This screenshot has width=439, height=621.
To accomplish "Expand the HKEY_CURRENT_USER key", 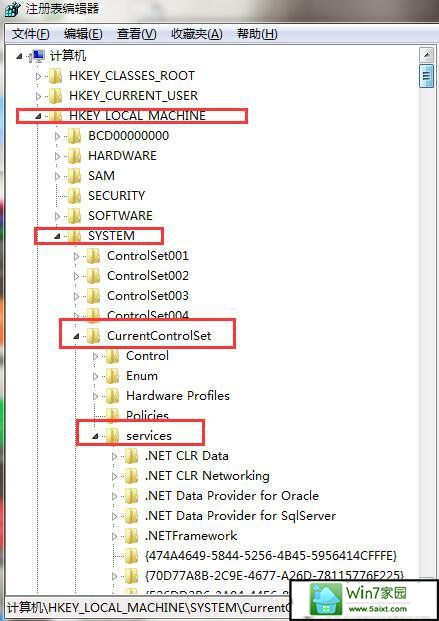I will [x=38, y=96].
